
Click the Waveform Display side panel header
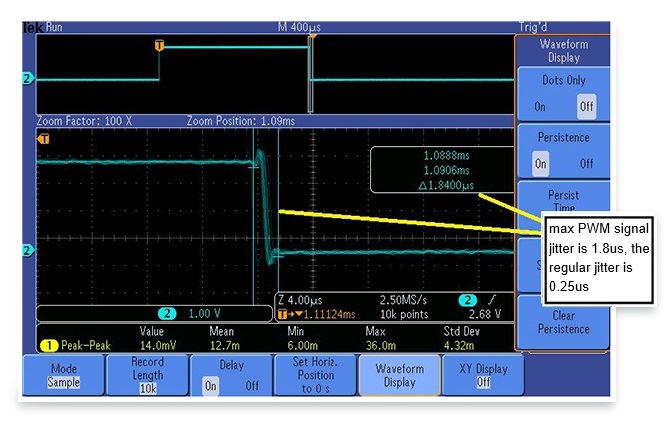click(565, 51)
